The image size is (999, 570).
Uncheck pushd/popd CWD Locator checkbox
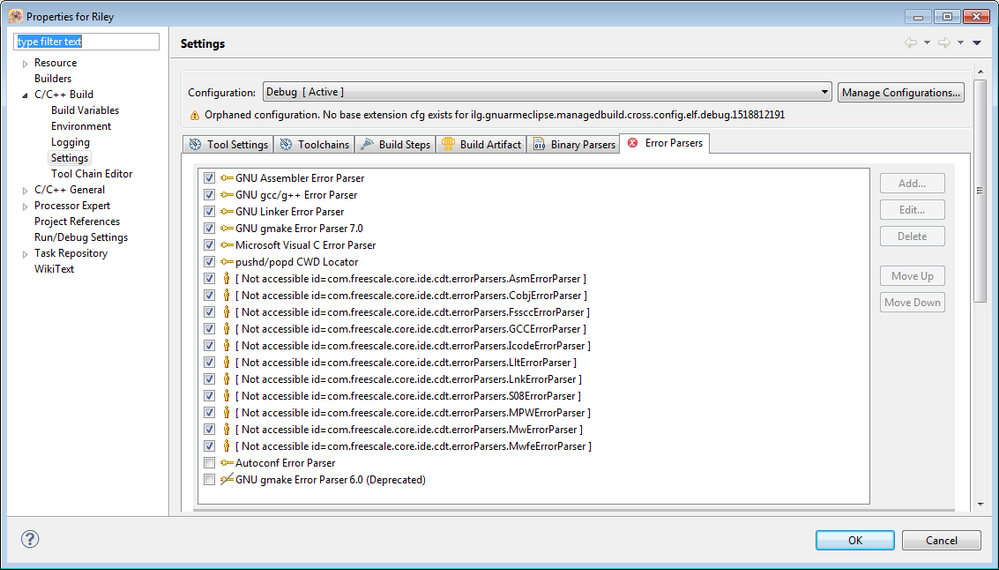(209, 262)
